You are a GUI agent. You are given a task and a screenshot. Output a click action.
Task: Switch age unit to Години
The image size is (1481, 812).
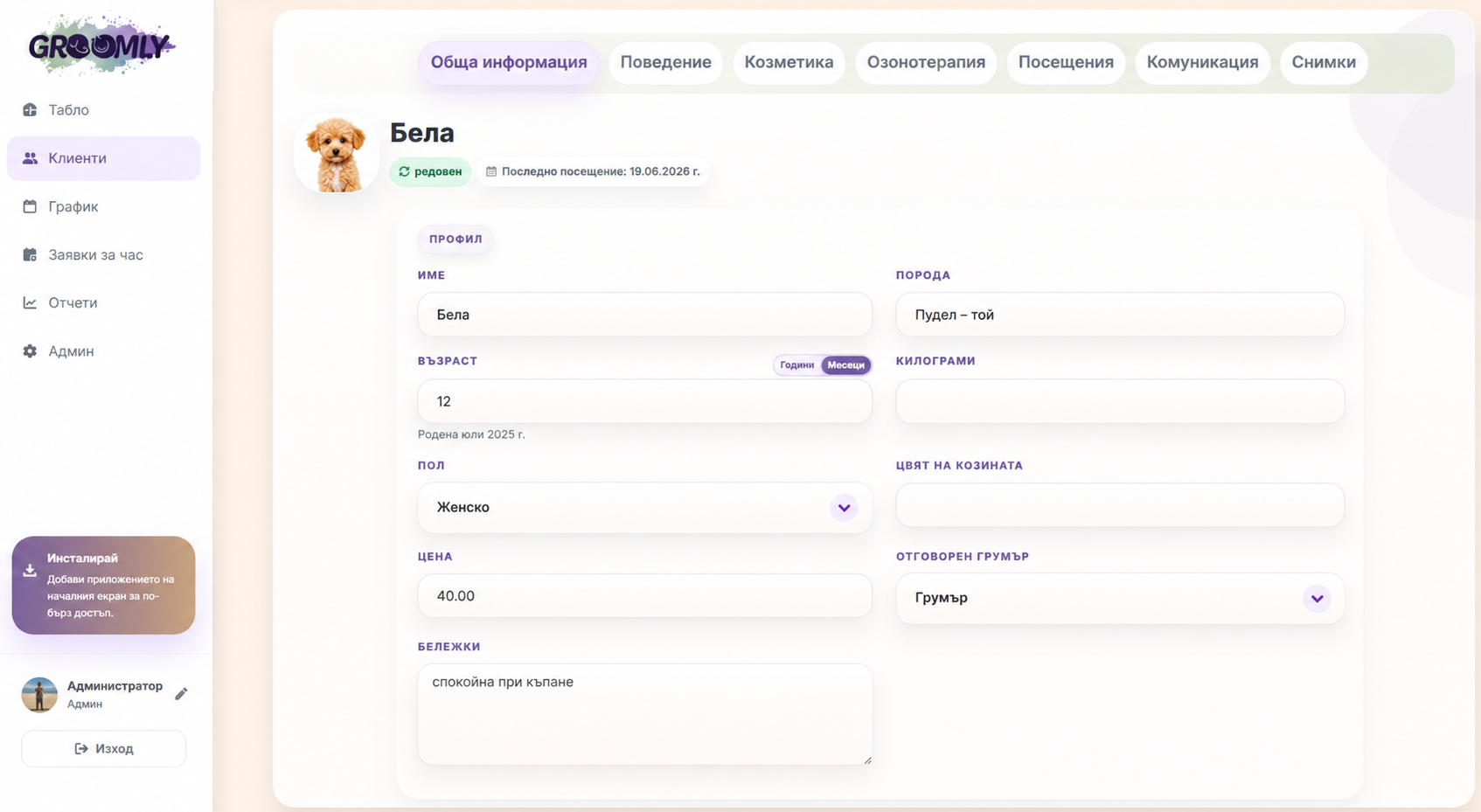pos(796,365)
